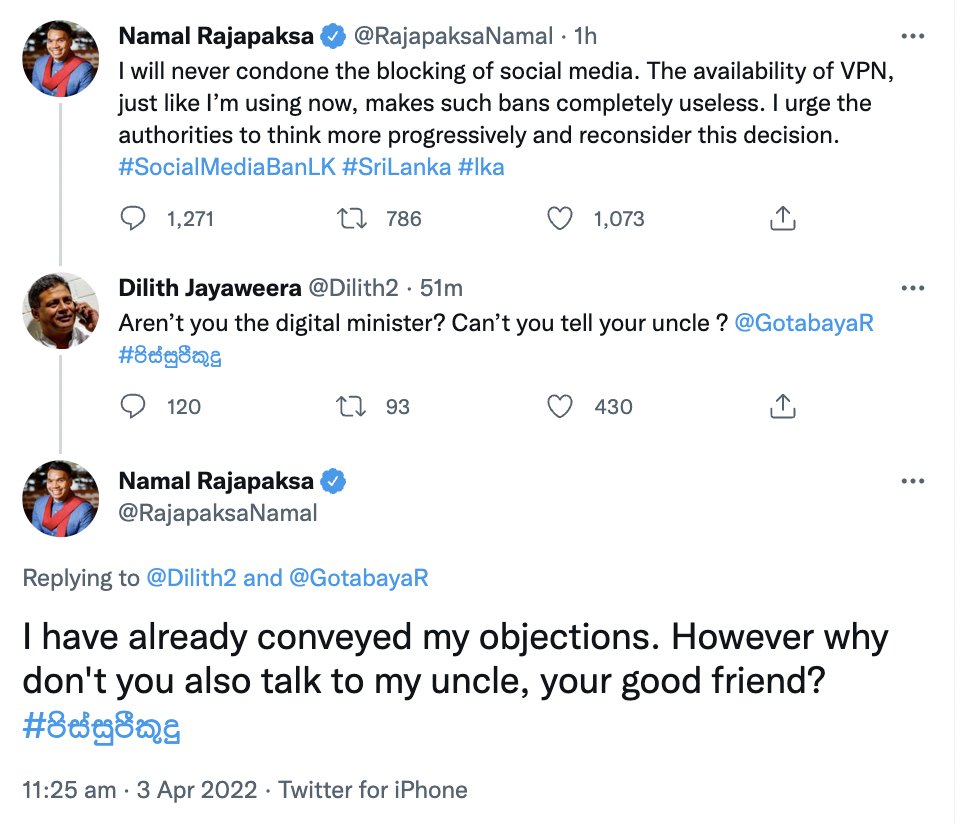The height and width of the screenshot is (824, 966).
Task: Visit @GotabayaR mention in Dilith's tweet
Action: click(804, 324)
